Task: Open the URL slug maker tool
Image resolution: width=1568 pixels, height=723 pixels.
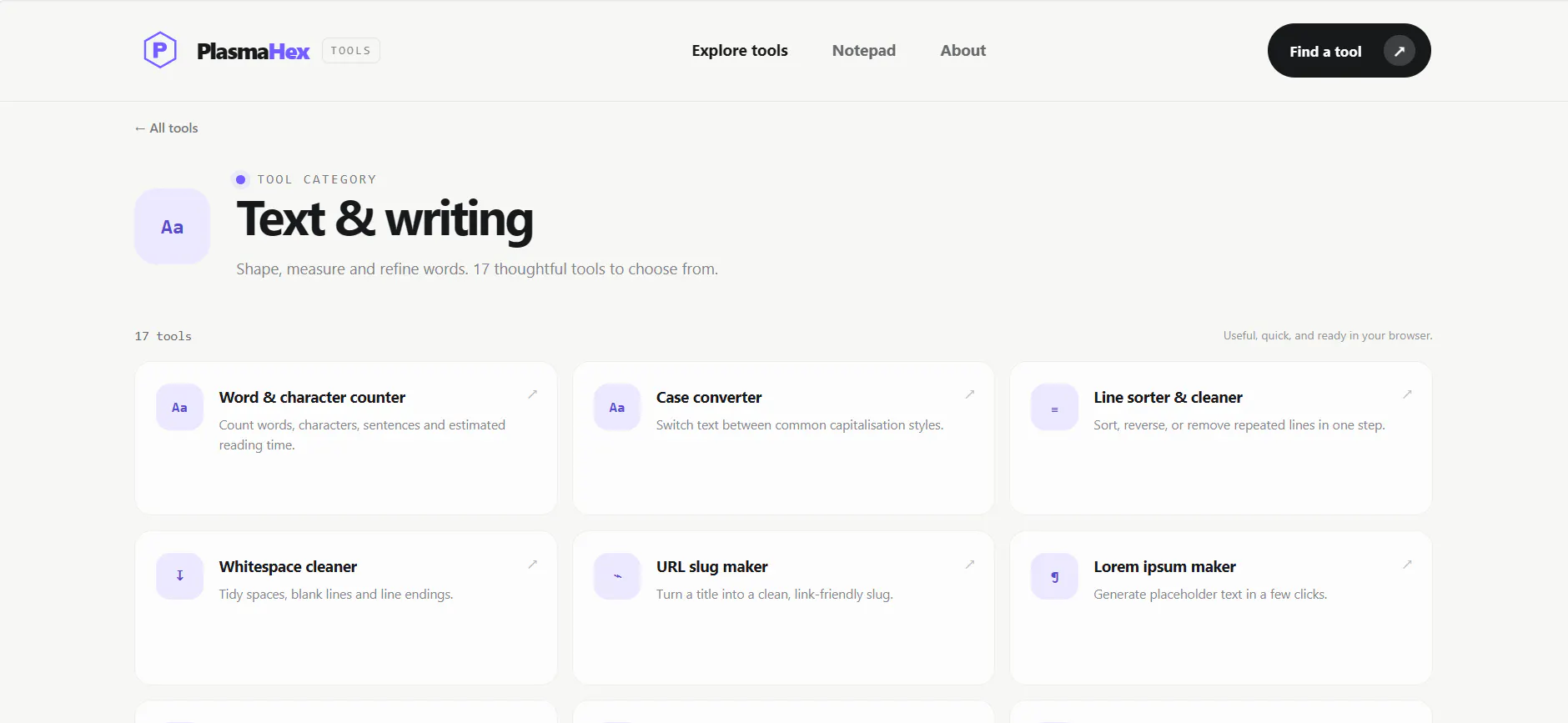Action: tap(783, 608)
